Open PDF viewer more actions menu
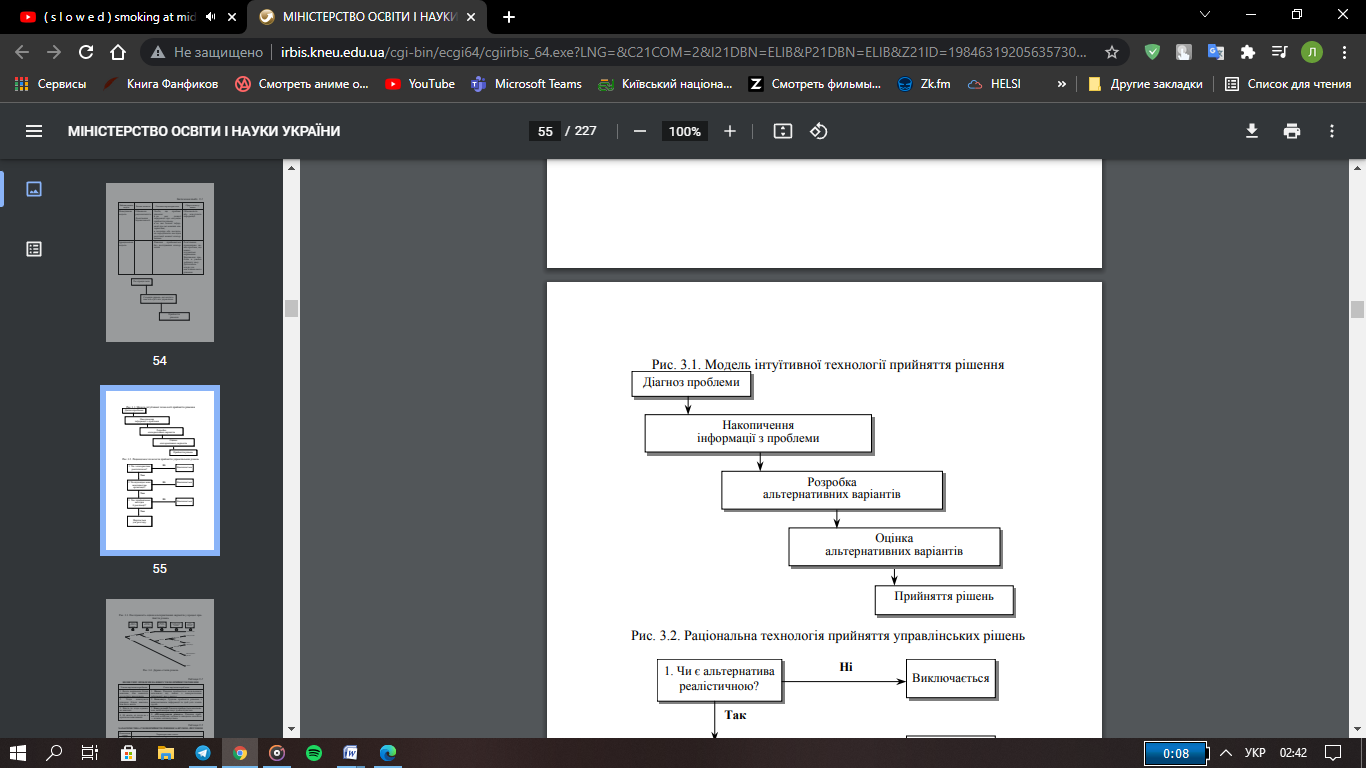Screen dimensions: 1366x768 [x=1332, y=131]
